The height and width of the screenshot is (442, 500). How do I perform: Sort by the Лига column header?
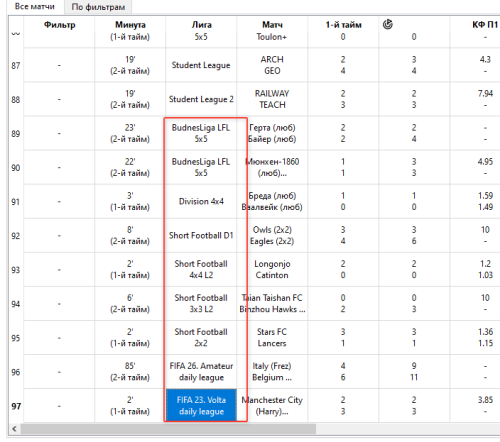201,25
